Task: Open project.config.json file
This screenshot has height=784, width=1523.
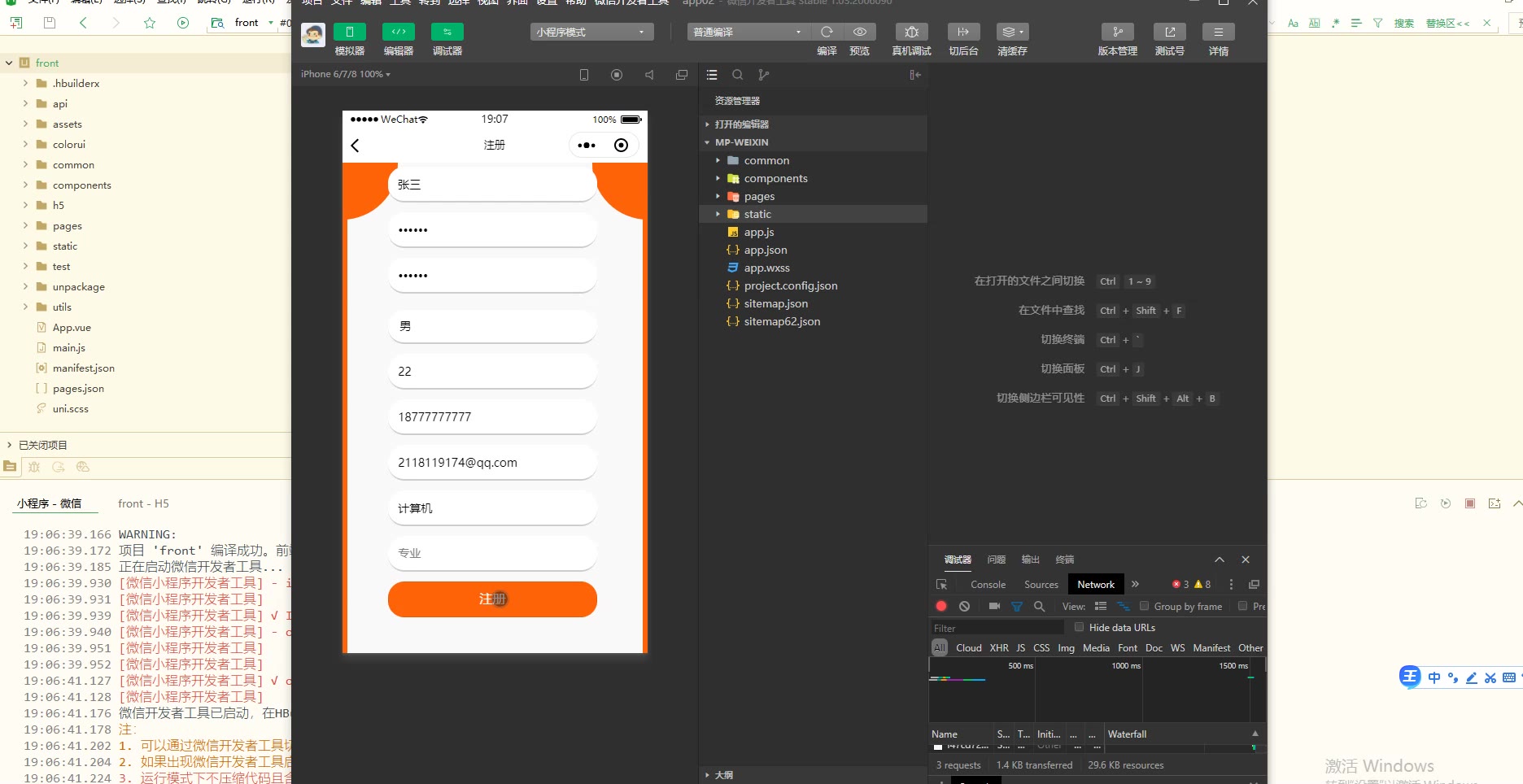Action: point(789,285)
